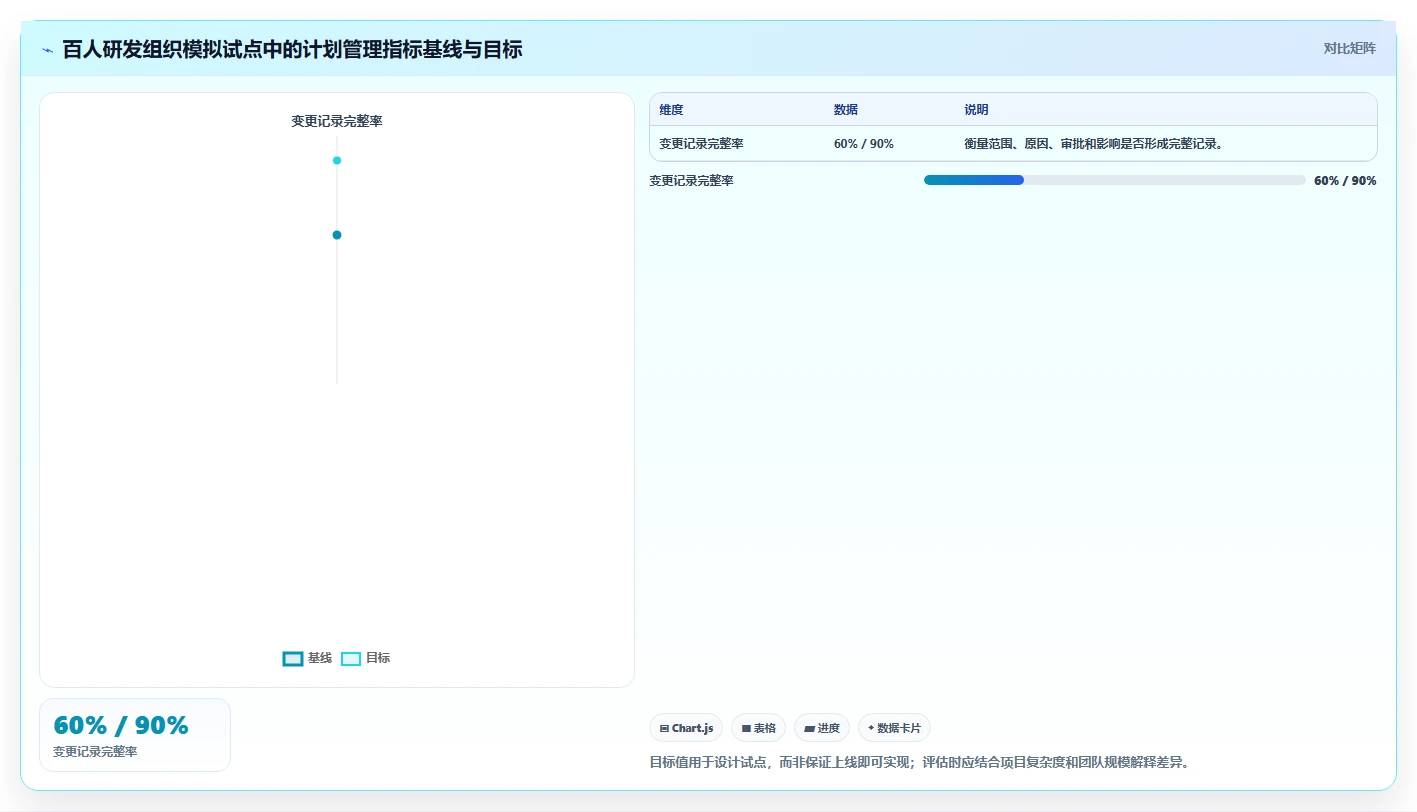Click the 变更记录完整率 label in data card
The width and height of the screenshot is (1417, 812).
(x=95, y=752)
